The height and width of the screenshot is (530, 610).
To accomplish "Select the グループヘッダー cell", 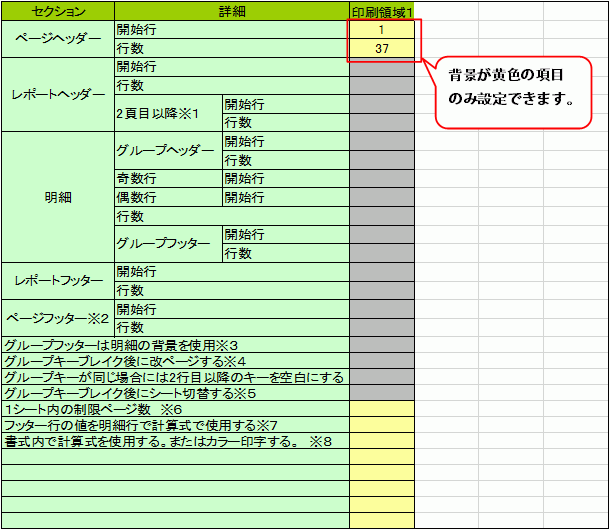I will click(168, 151).
